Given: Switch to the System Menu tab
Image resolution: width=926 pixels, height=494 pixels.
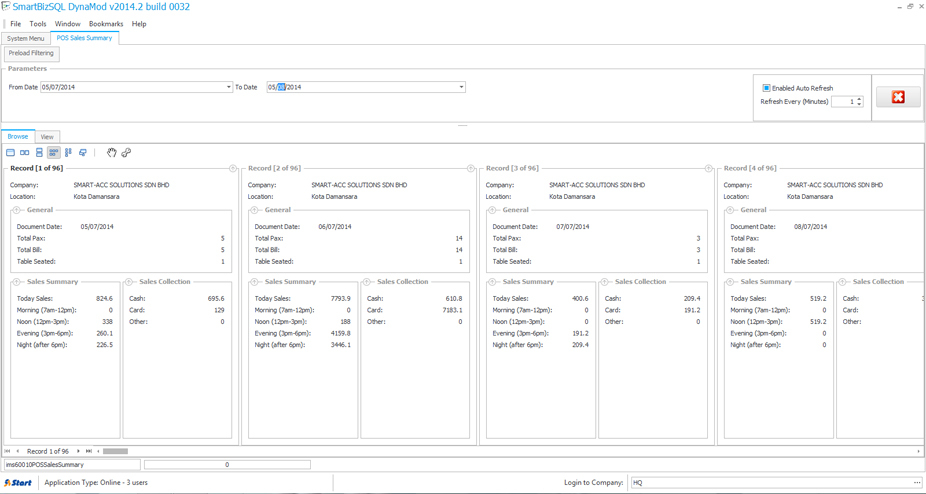Looking at the screenshot, I should pyautogui.click(x=25, y=38).
